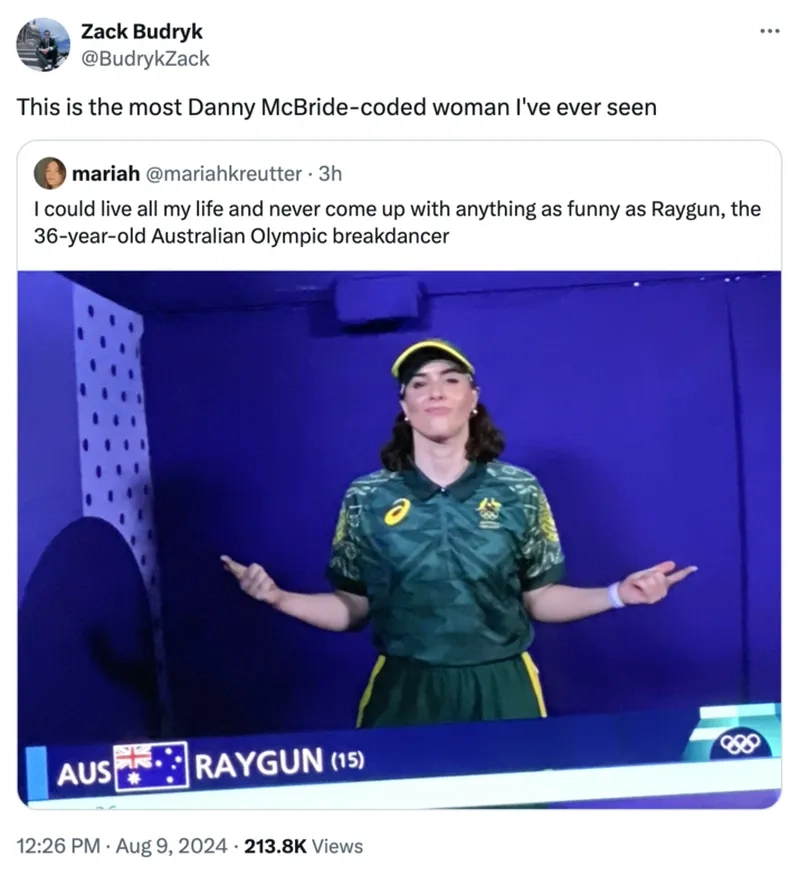Click Zack Budryk's profile avatar
Screen dimensions: 800x876
click(x=43, y=45)
